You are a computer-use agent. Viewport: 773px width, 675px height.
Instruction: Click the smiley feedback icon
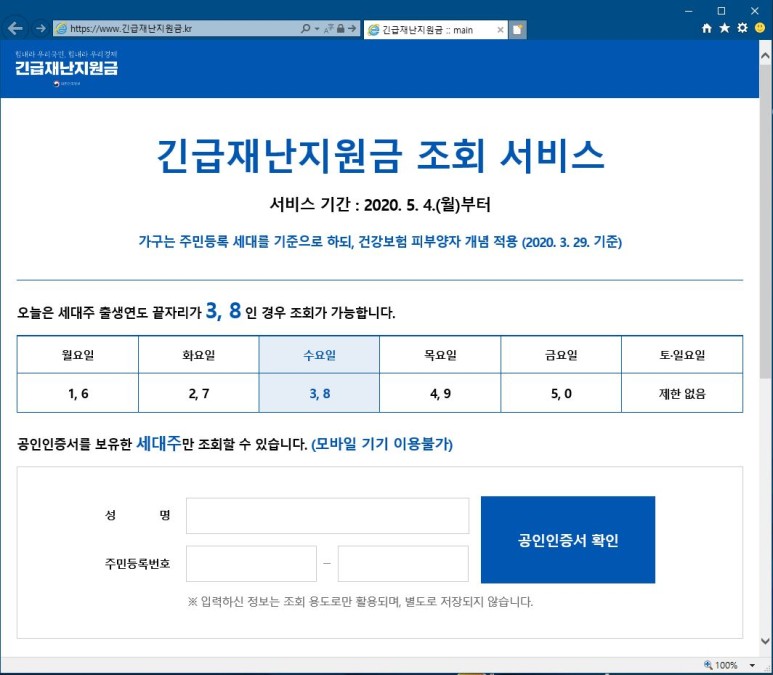(x=760, y=28)
